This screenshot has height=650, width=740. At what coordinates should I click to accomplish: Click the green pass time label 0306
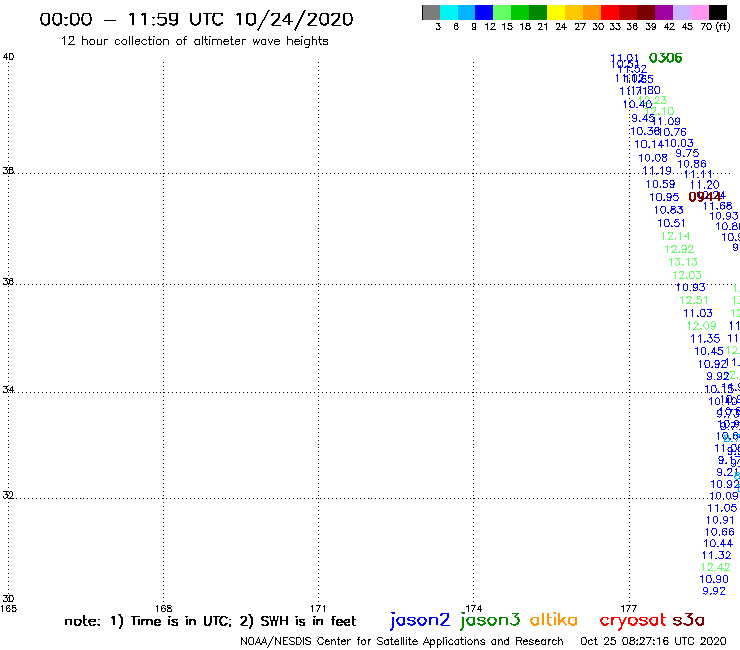(x=665, y=58)
